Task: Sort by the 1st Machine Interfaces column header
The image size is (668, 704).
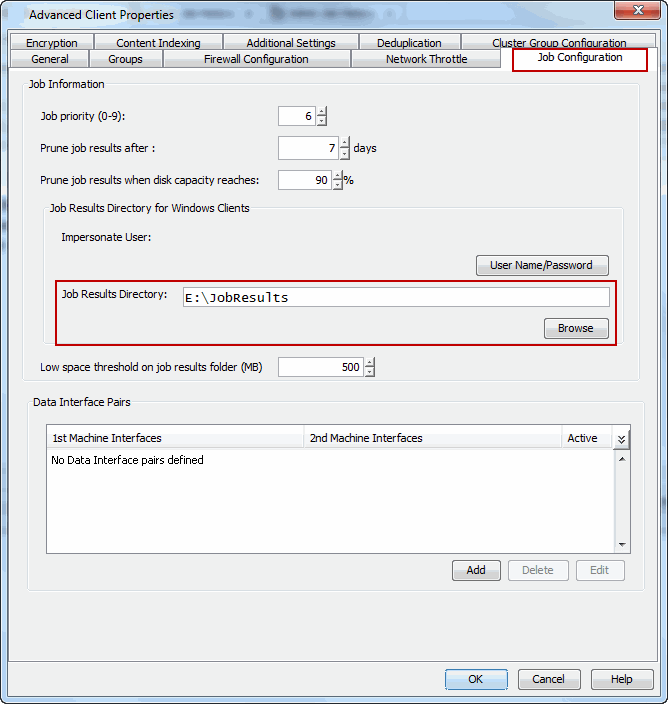Action: click(175, 438)
